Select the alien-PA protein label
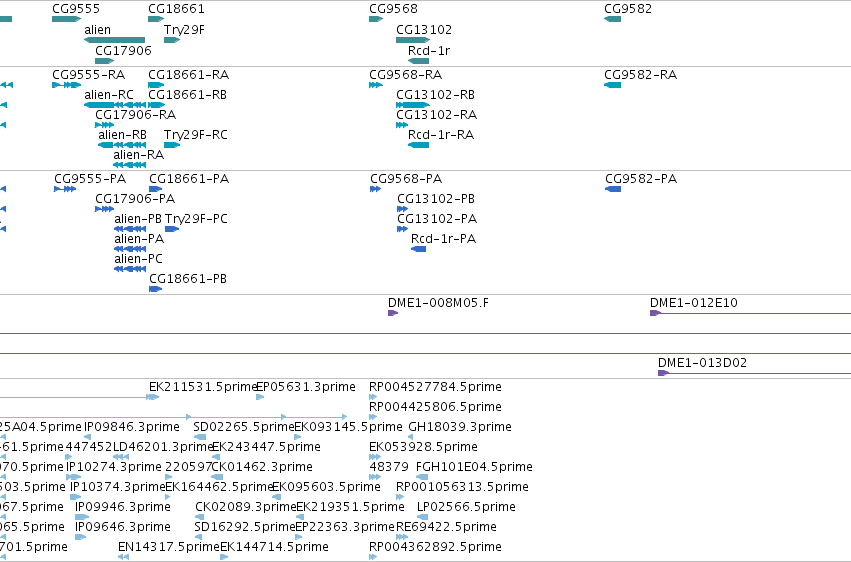This screenshot has height=562, width=851. pyautogui.click(x=139, y=239)
